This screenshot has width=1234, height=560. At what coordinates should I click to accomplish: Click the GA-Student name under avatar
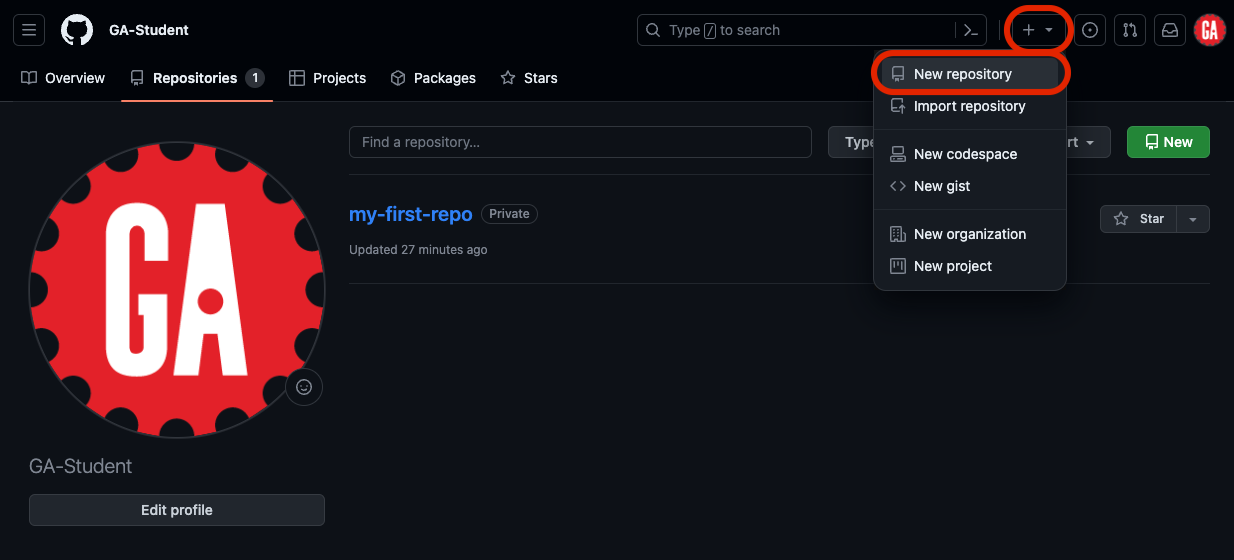81,466
